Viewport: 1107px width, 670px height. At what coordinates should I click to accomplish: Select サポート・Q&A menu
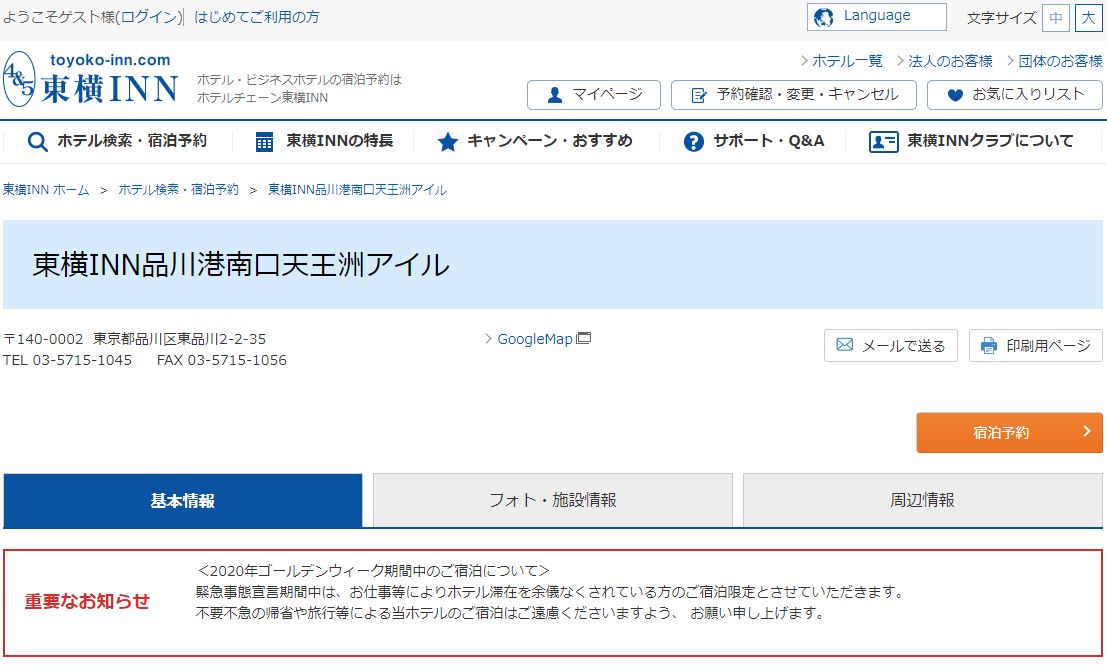click(x=753, y=141)
